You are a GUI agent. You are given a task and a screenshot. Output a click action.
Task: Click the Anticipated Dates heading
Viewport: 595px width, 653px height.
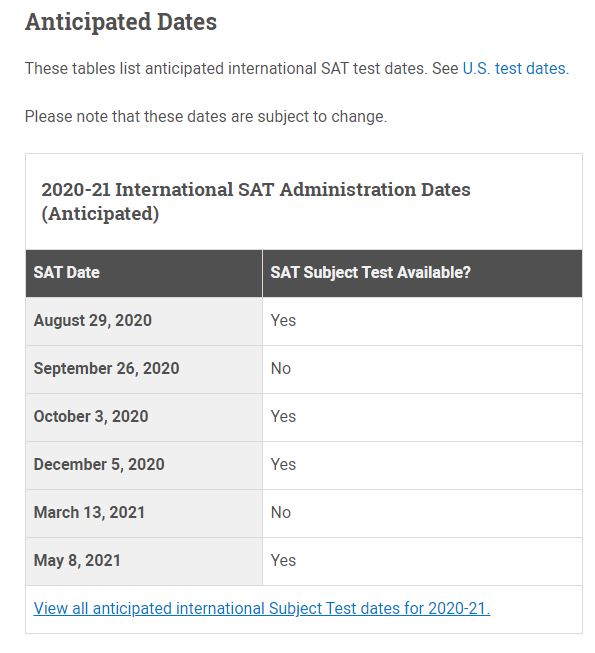click(121, 22)
